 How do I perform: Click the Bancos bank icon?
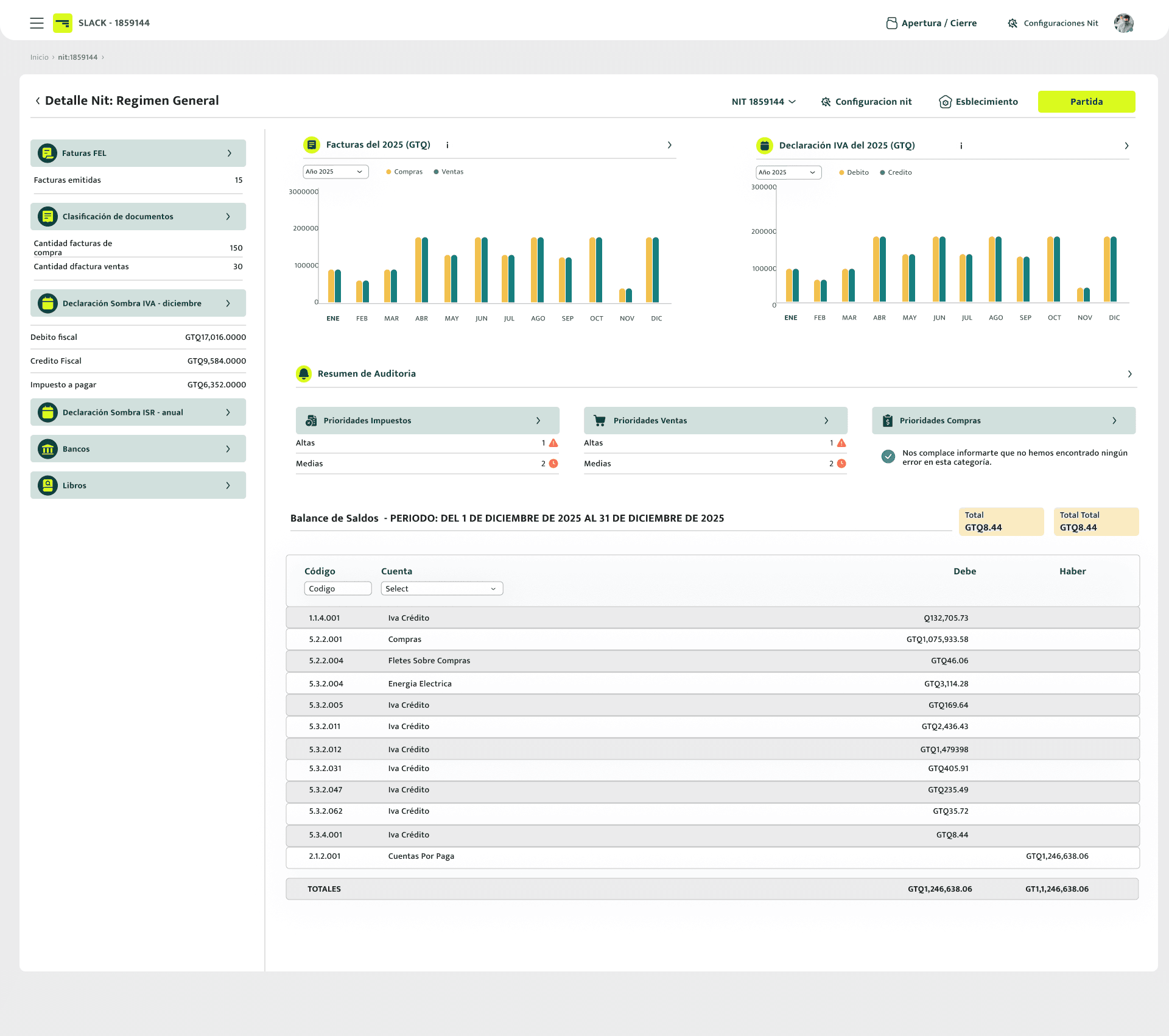(47, 449)
